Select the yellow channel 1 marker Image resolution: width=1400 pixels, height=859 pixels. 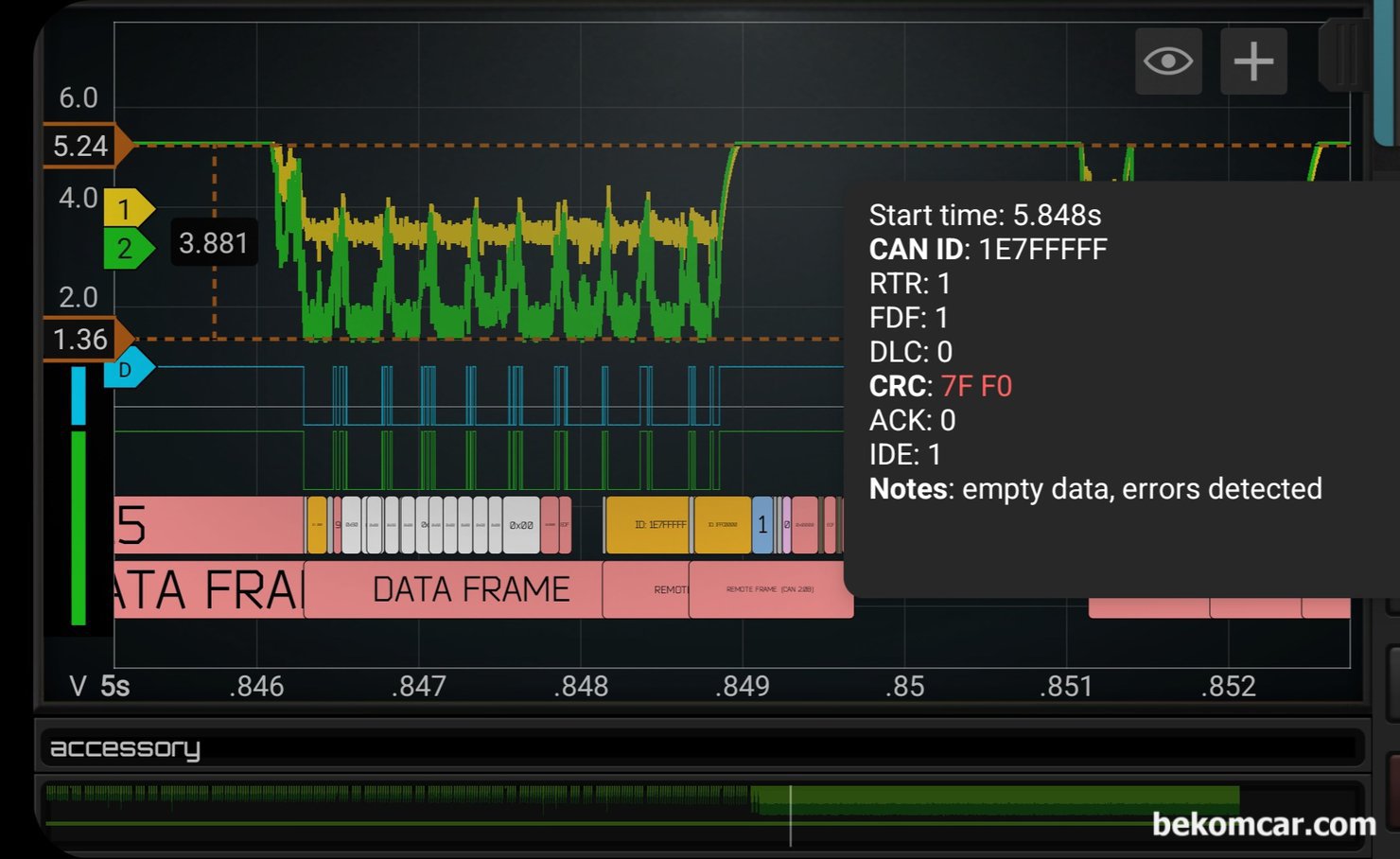coord(126,208)
